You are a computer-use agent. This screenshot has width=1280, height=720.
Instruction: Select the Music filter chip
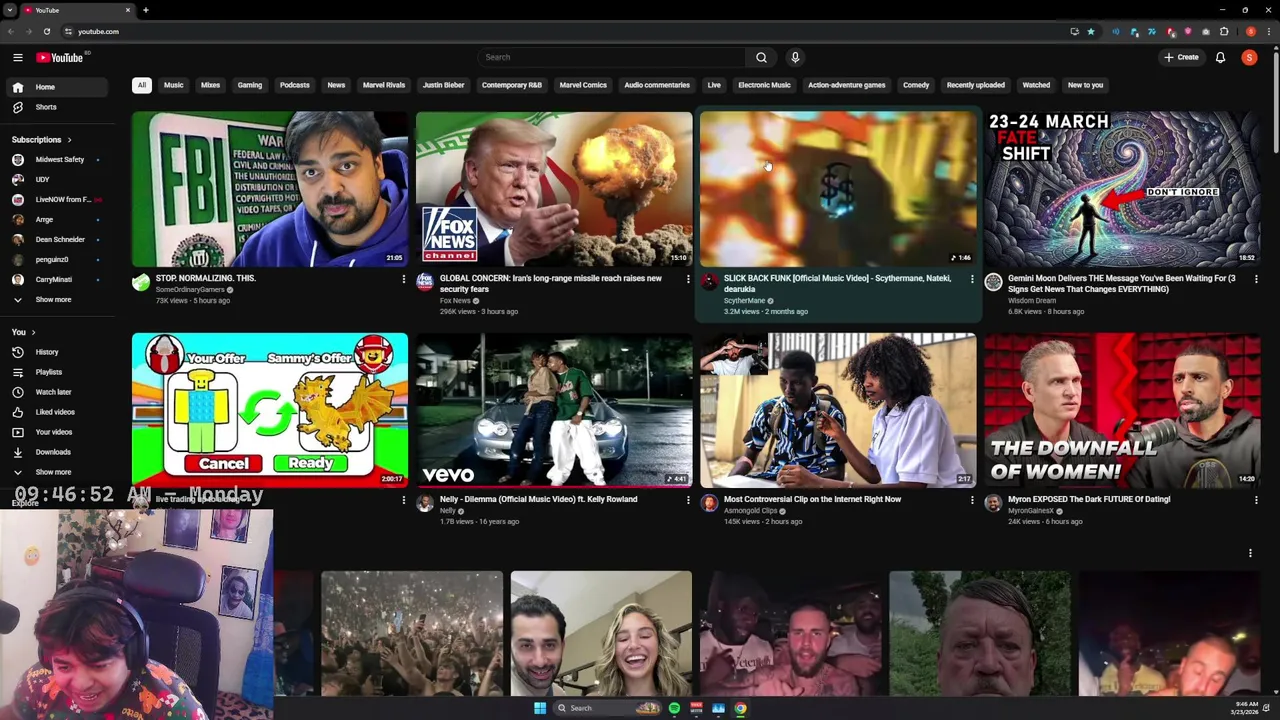point(174,85)
